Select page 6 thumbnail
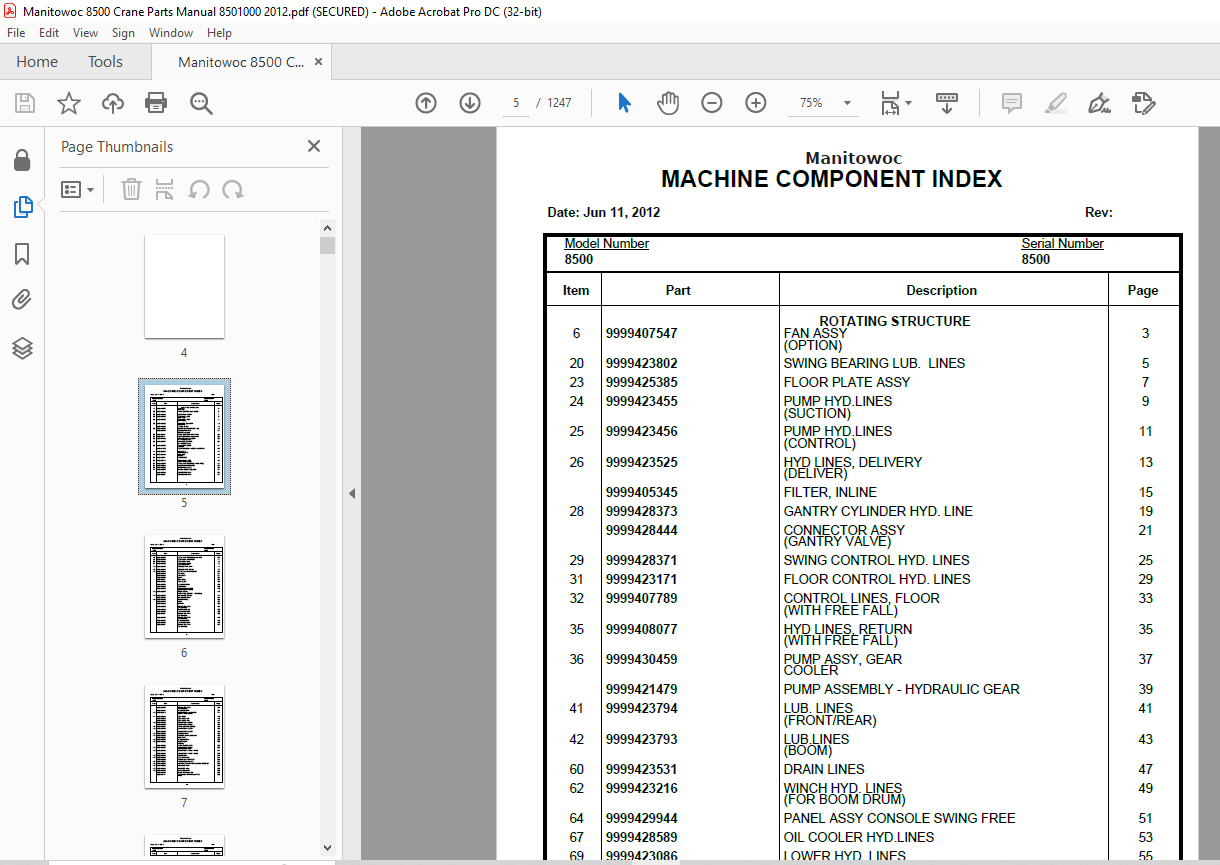1220x865 pixels. pos(184,586)
